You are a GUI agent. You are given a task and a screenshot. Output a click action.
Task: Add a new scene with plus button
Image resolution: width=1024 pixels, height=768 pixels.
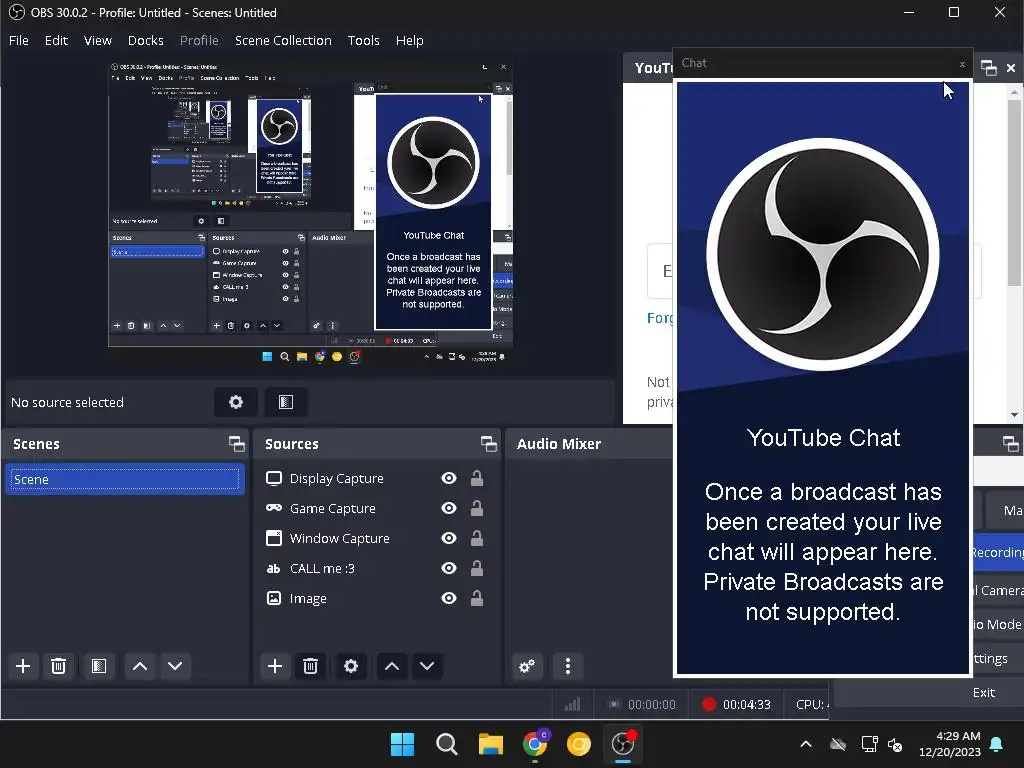pos(23,666)
